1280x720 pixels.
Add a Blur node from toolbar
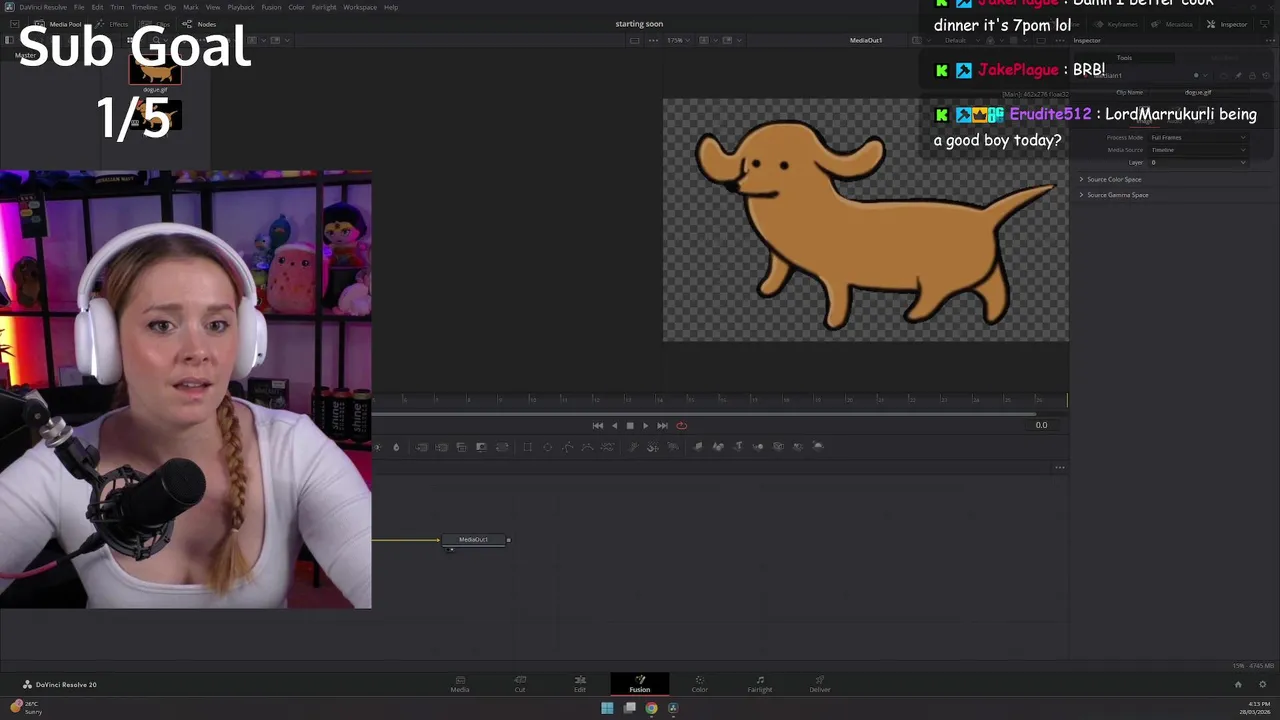(x=396, y=446)
